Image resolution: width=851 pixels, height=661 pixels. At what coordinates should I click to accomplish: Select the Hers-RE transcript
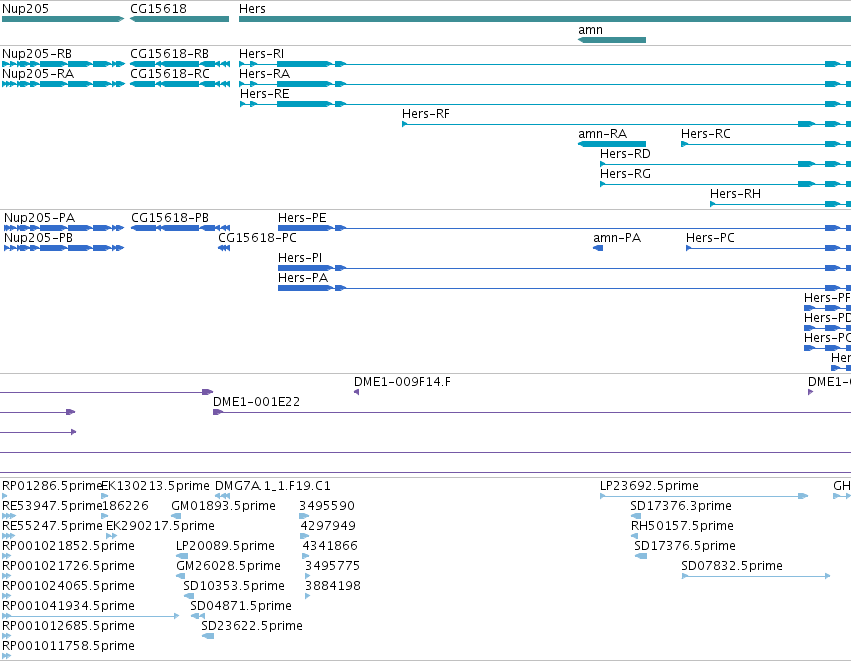pos(265,94)
